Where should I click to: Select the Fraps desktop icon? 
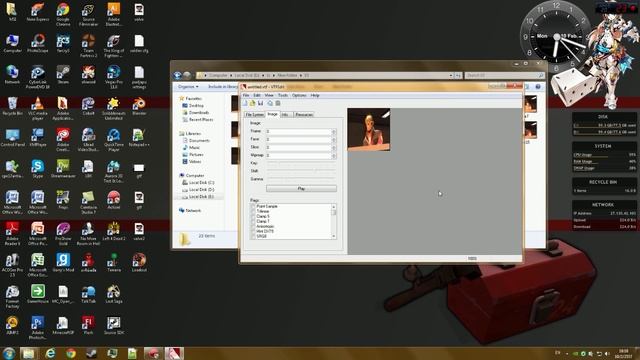63,201
